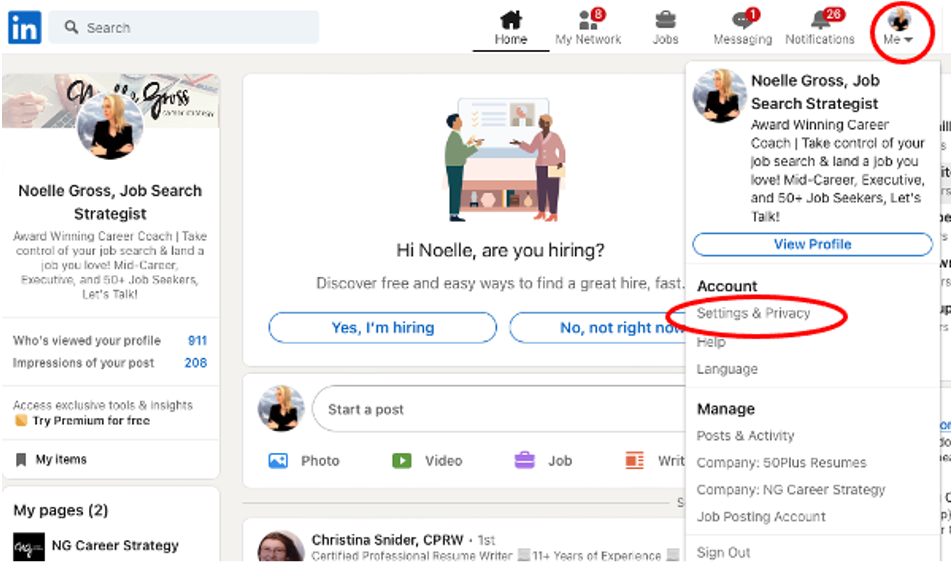Select Settings & Privacy in the menu
Screen dimensions: 952x562
tap(753, 313)
